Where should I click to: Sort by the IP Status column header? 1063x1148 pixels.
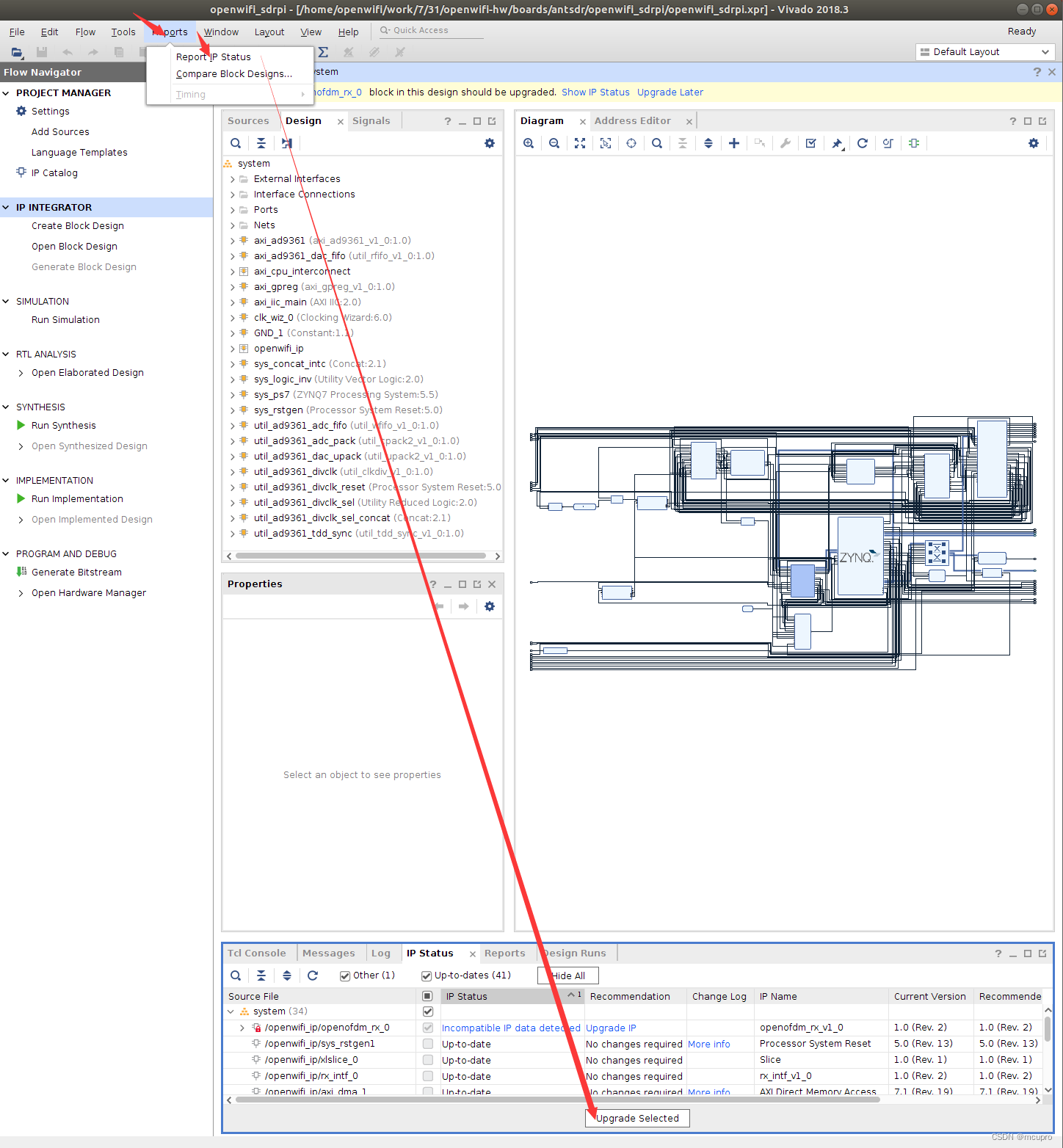tap(512, 996)
